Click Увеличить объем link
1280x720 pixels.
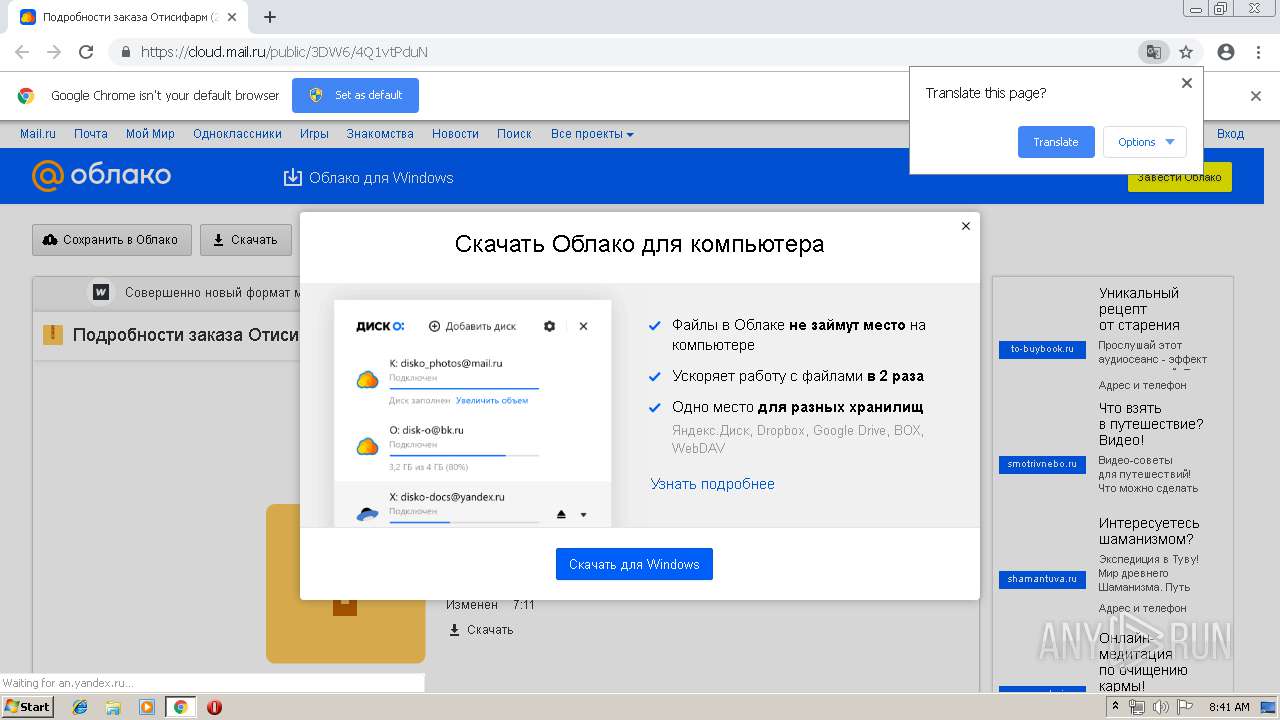point(492,400)
